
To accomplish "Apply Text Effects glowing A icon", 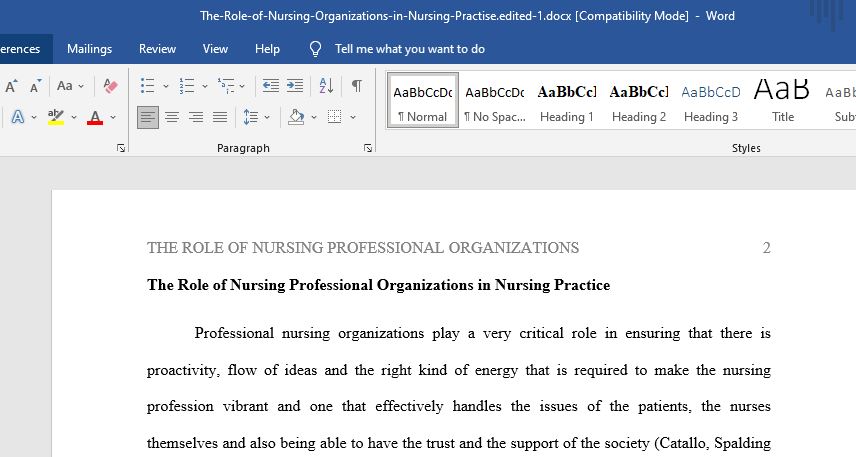I will [17, 117].
